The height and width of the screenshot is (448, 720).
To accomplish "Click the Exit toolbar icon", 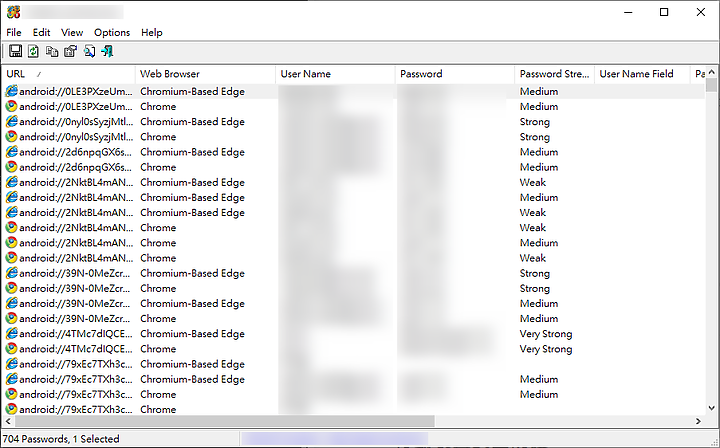I will [107, 51].
